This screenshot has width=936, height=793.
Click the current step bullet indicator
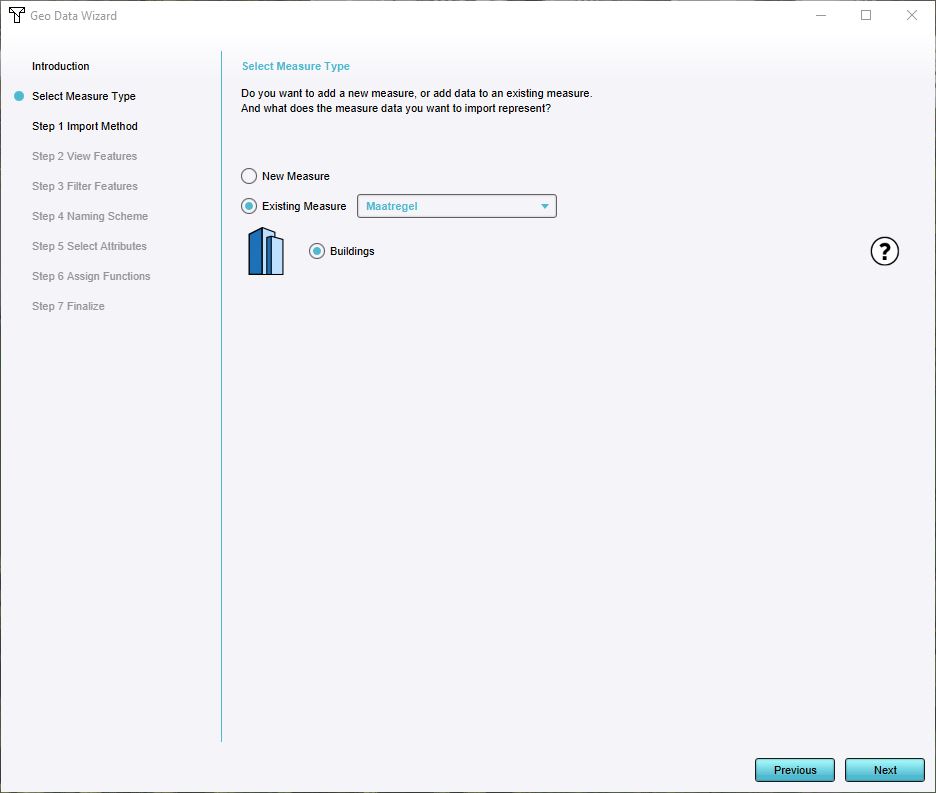pyautogui.click(x=18, y=96)
